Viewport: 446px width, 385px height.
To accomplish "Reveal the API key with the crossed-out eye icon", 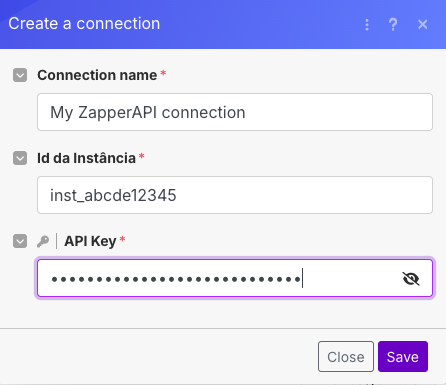I will click(411, 279).
